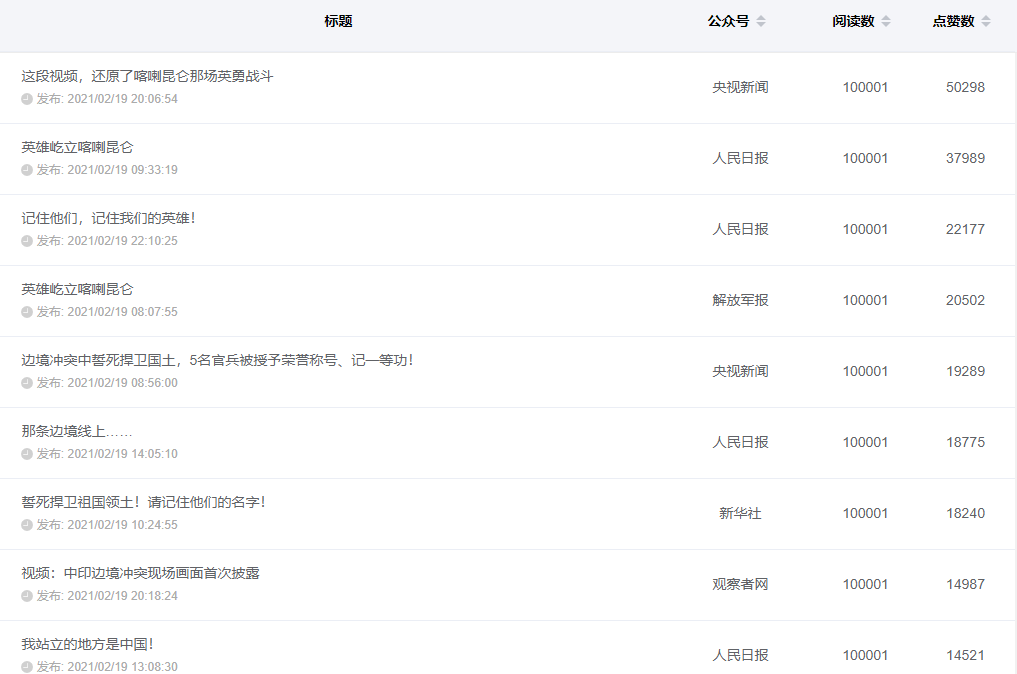Viewport: 1017px width, 674px height.
Task: Click likes value 22177
Action: tap(965, 230)
